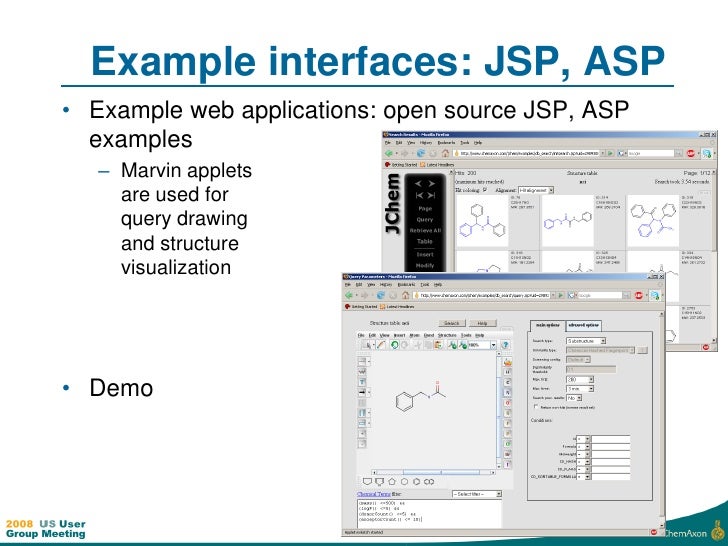The height and width of the screenshot is (546, 728).
Task: Open the Max hits dropdown
Action: click(x=580, y=379)
